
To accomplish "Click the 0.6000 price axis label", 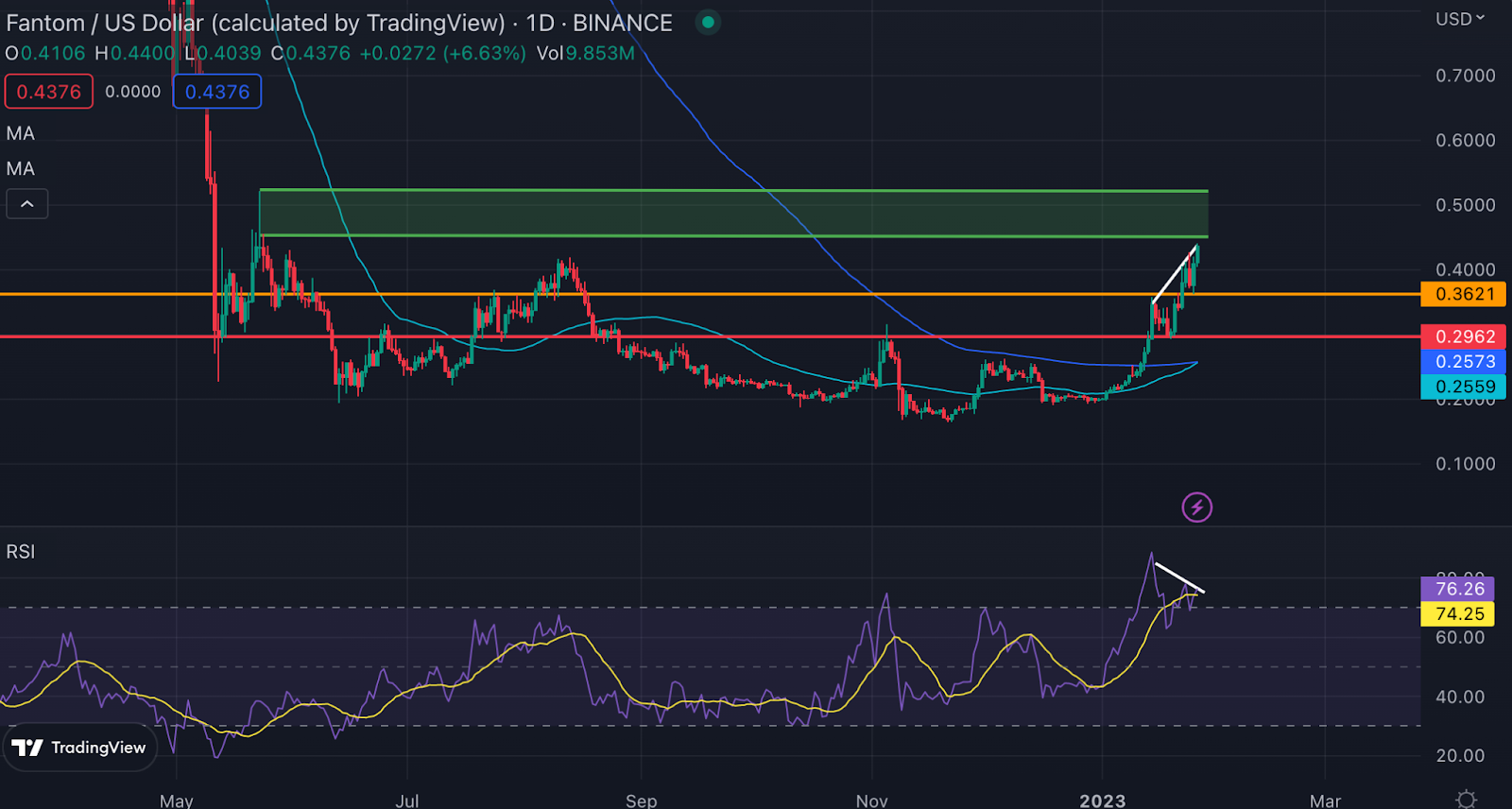I will click(1466, 140).
